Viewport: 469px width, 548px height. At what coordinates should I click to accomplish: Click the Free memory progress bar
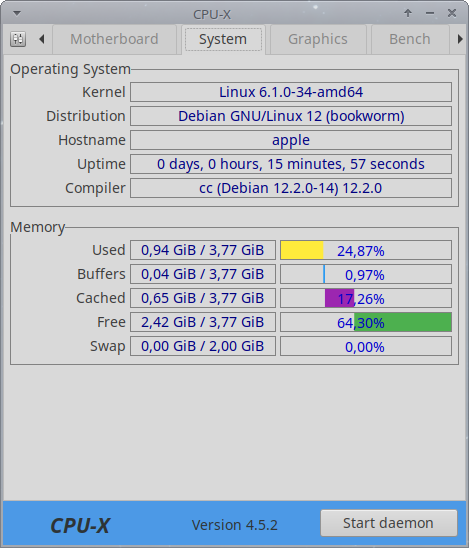366,322
